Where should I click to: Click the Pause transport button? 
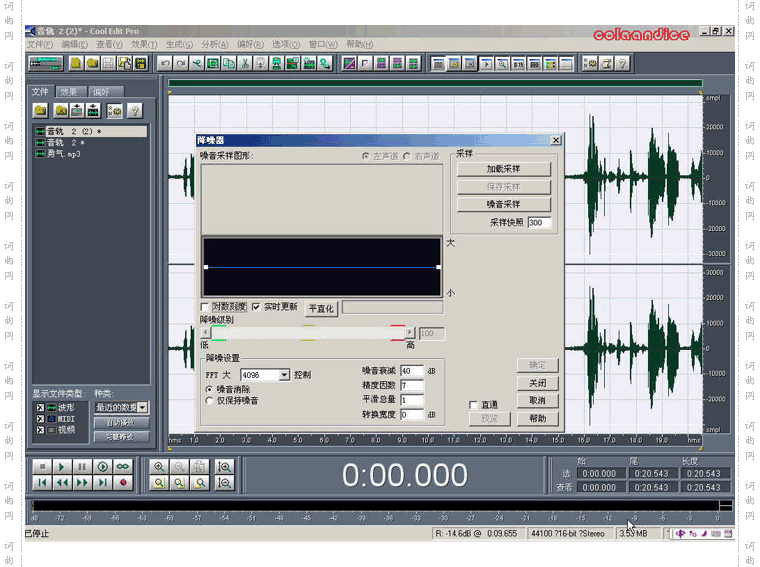point(82,467)
